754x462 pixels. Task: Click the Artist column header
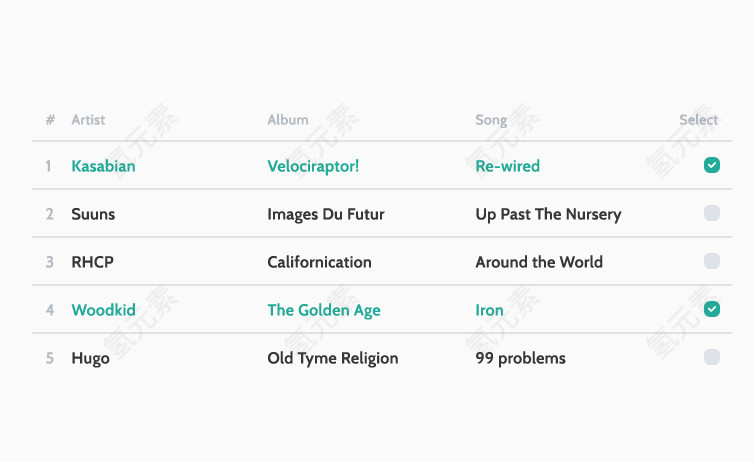click(x=88, y=120)
